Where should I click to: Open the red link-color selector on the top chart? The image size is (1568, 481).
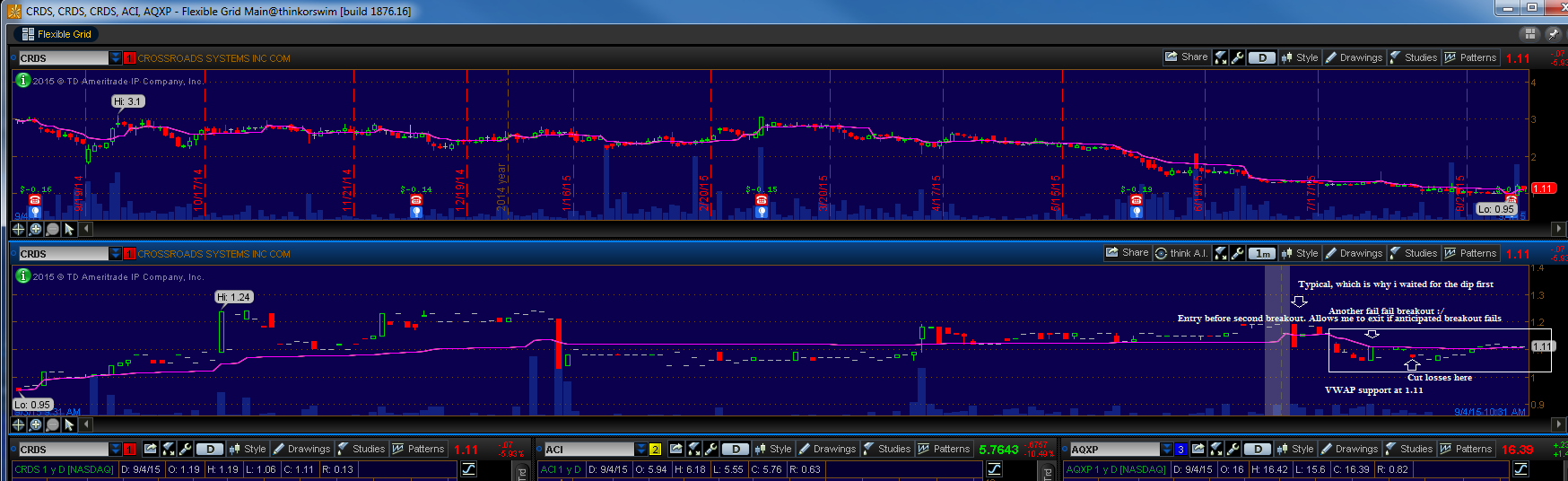(x=129, y=57)
